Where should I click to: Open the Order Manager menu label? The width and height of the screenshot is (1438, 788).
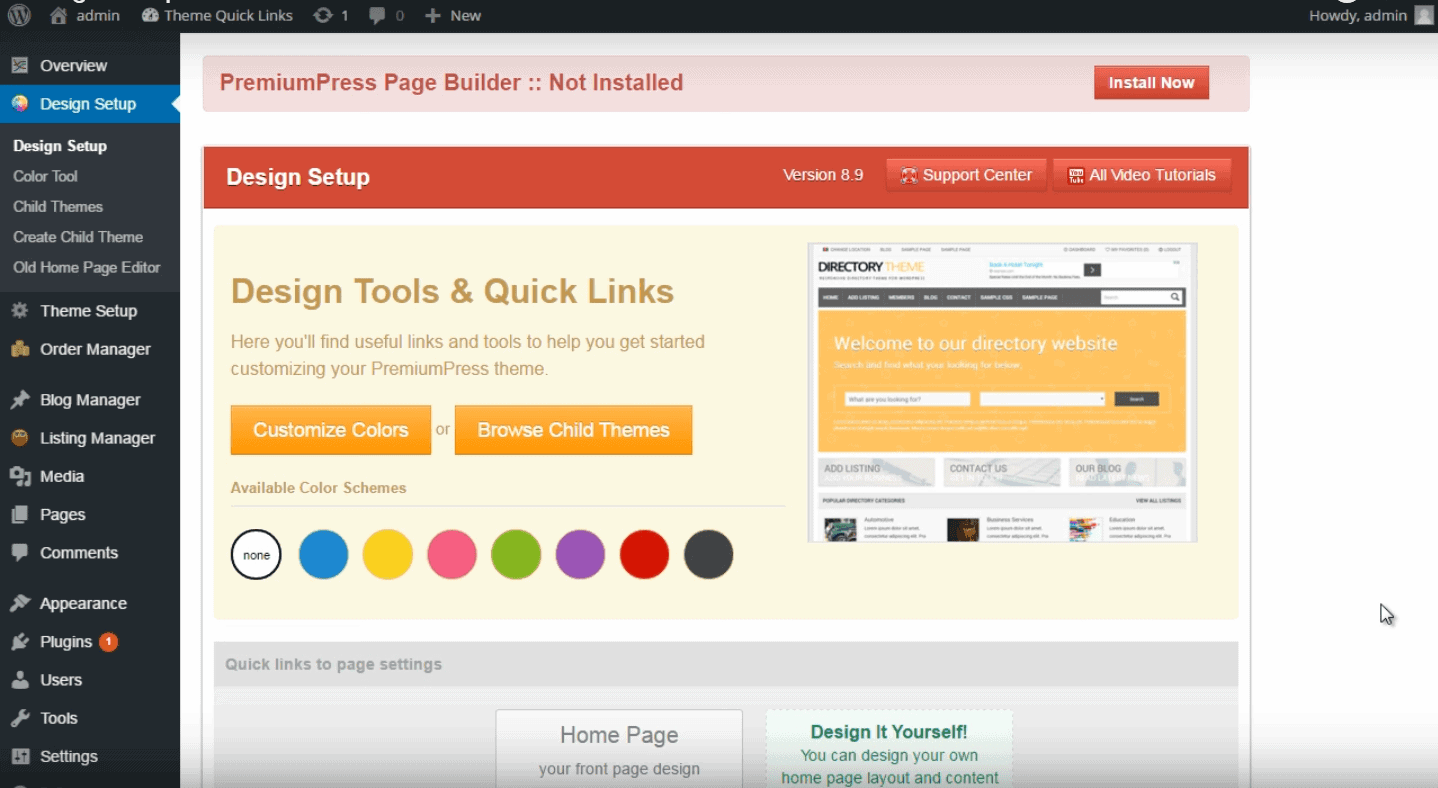[x=95, y=349]
